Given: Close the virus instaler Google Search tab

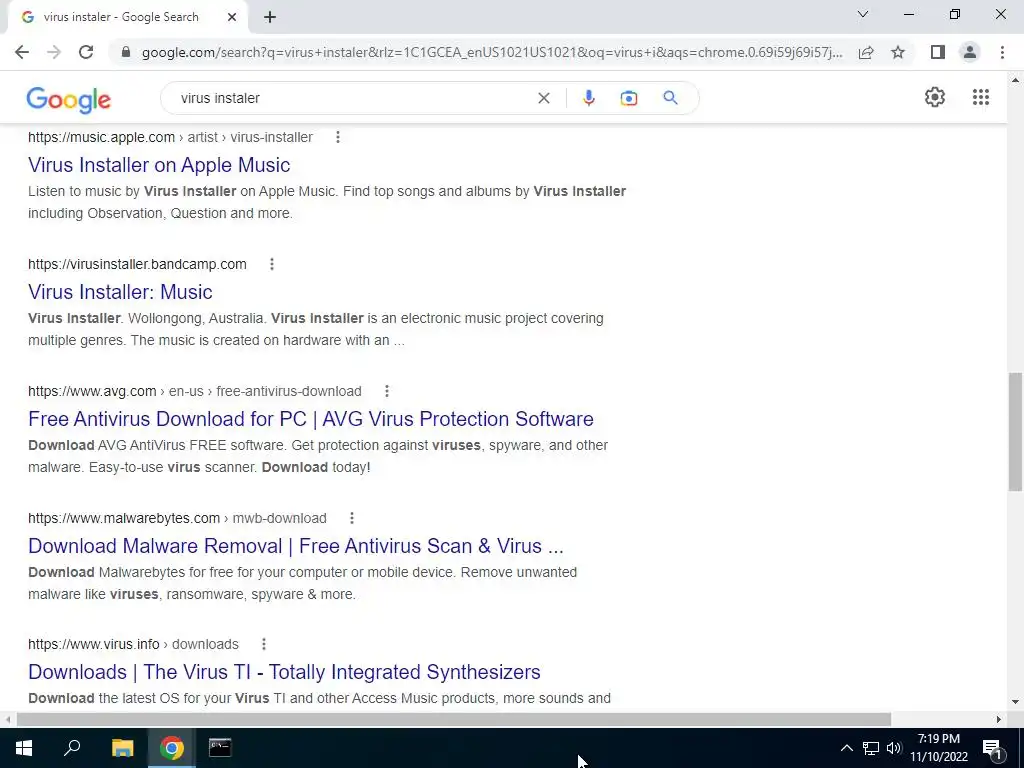Looking at the screenshot, I should (x=232, y=18).
